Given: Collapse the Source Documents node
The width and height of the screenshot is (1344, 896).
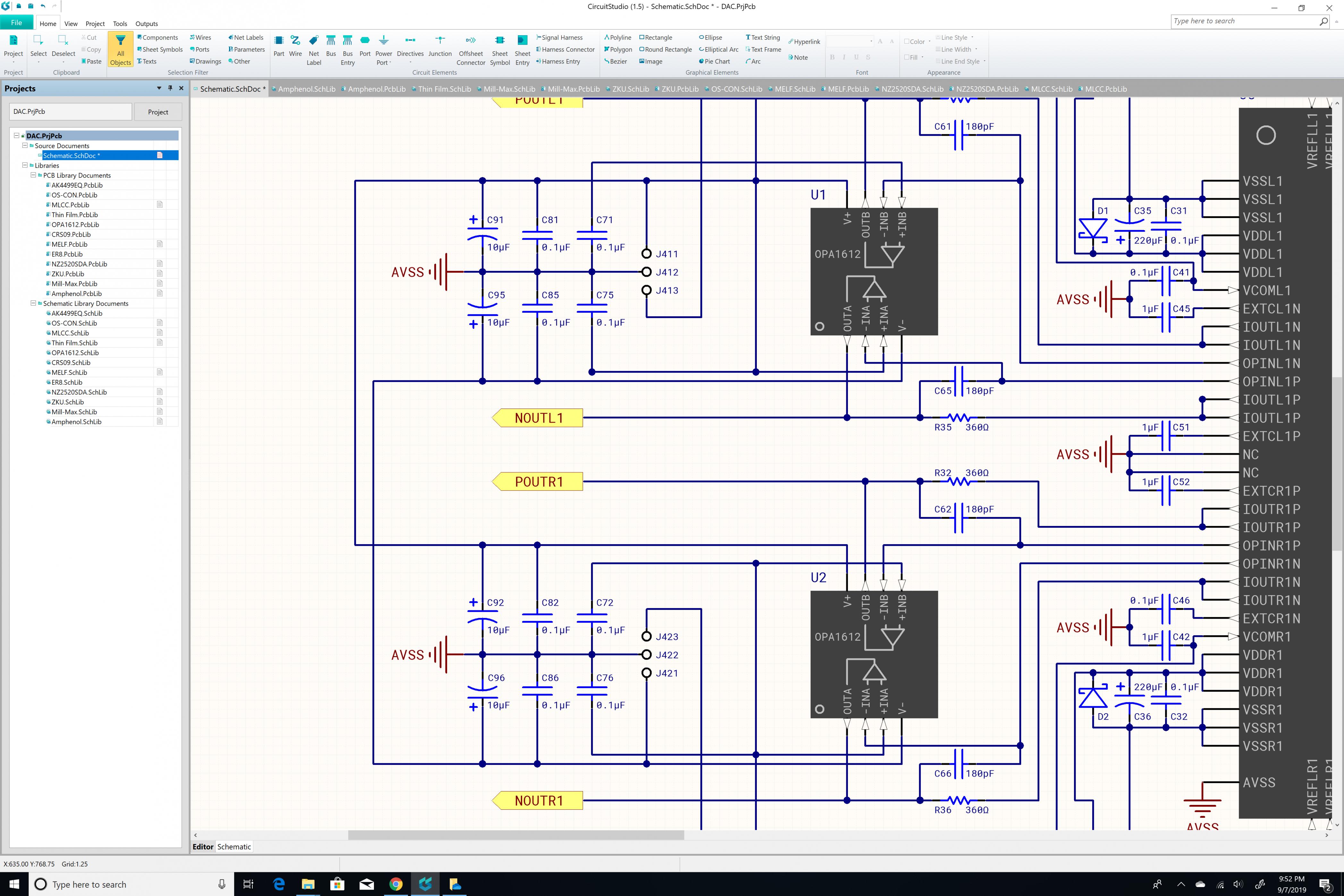Looking at the screenshot, I should (x=25, y=145).
